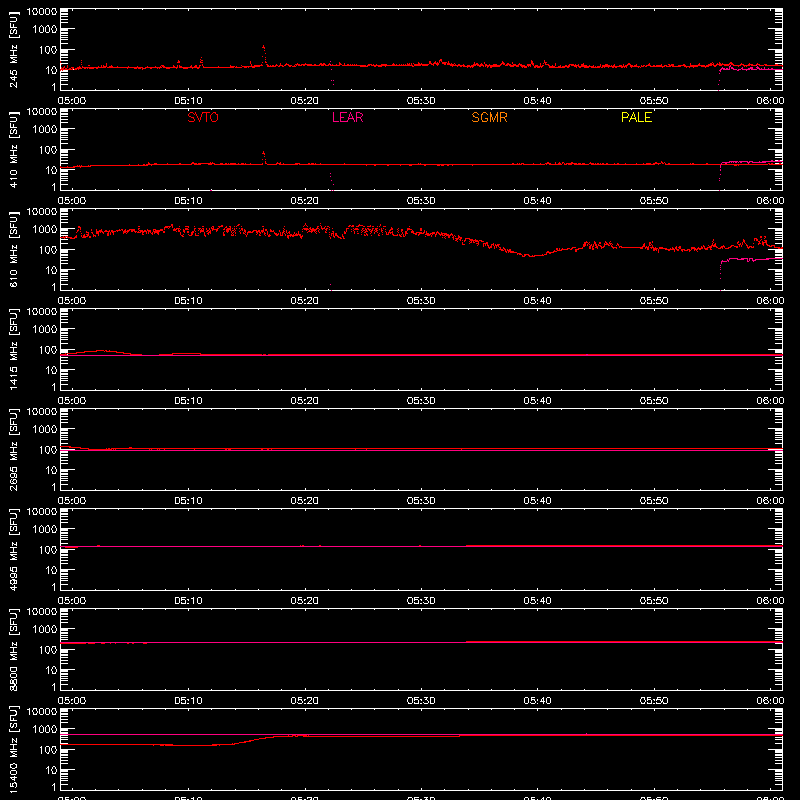Click the 05:50 time label under 610 MHz panel
This screenshot has width=800, height=800.
[654, 301]
